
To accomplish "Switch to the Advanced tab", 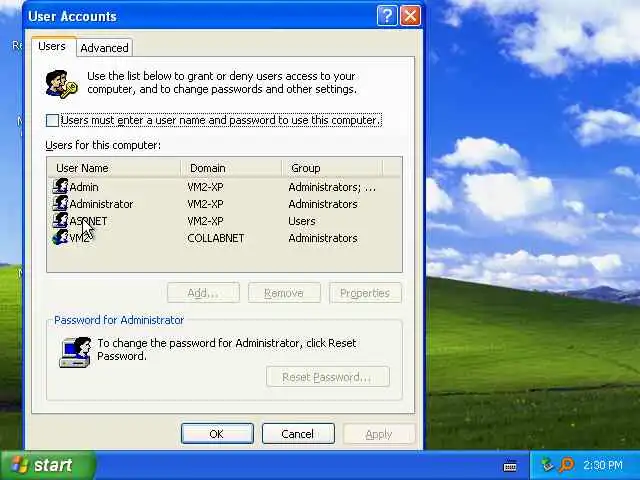I will click(x=104, y=48).
